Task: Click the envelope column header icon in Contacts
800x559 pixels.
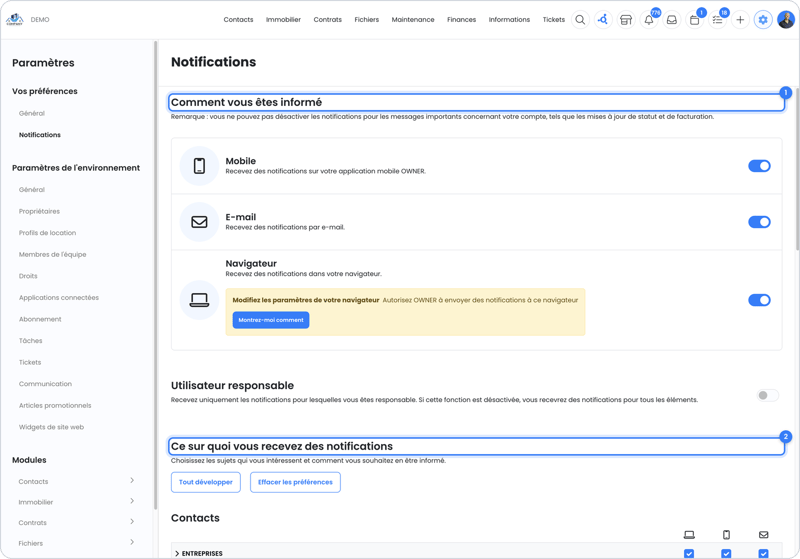Action: point(764,535)
